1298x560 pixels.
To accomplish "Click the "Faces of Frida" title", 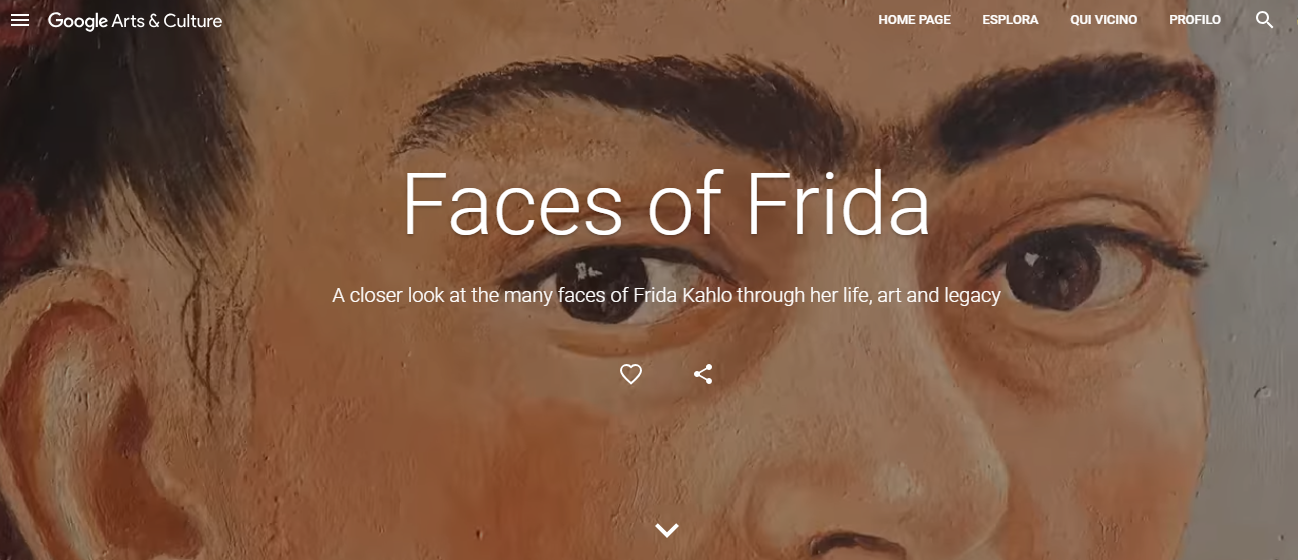I will pyautogui.click(x=665, y=204).
